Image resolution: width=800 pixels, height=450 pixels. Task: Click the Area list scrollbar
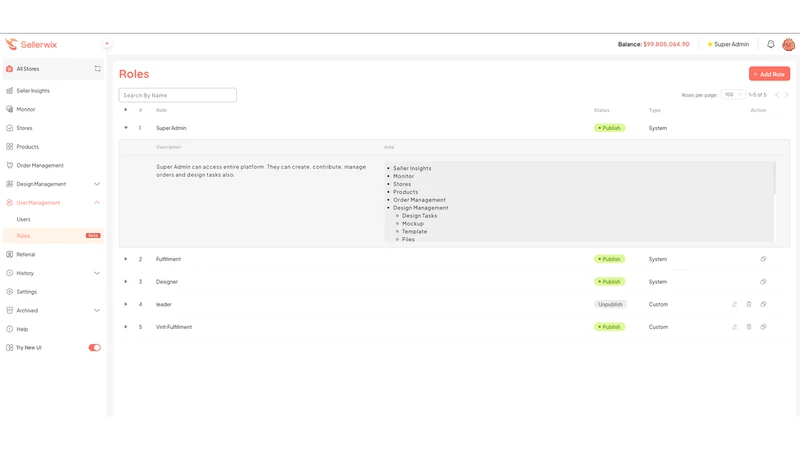click(x=774, y=178)
